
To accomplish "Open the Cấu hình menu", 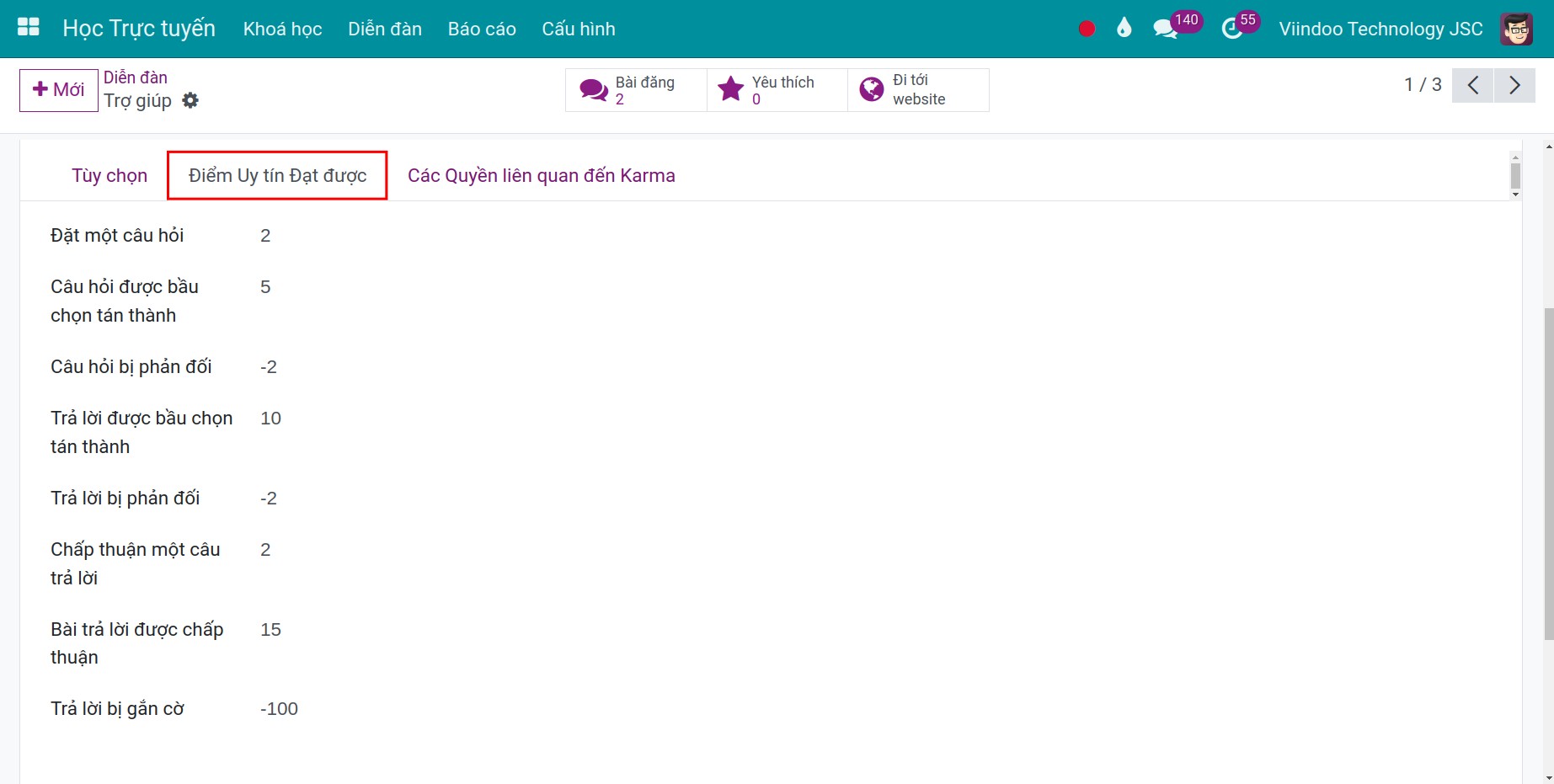I will pyautogui.click(x=578, y=28).
